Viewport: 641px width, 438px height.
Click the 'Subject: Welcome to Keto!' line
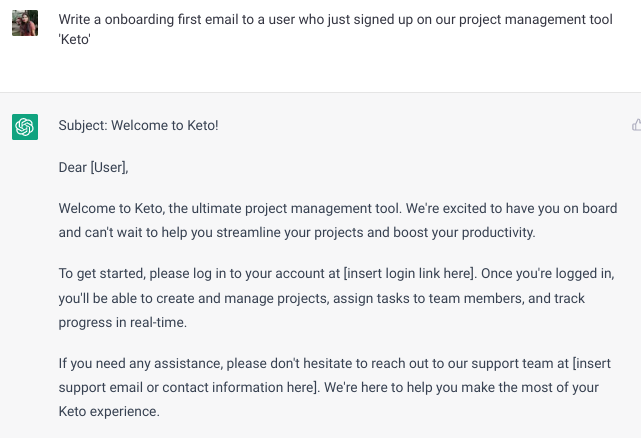pos(138,126)
